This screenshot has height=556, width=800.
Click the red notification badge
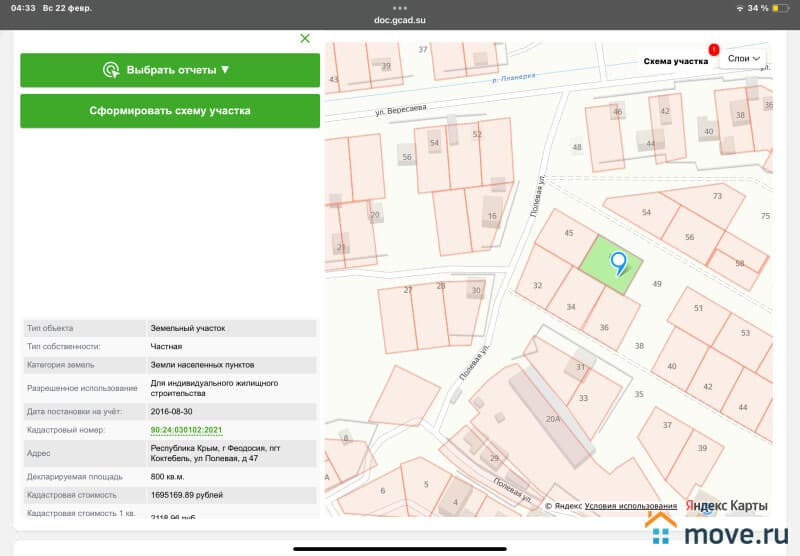(x=713, y=49)
